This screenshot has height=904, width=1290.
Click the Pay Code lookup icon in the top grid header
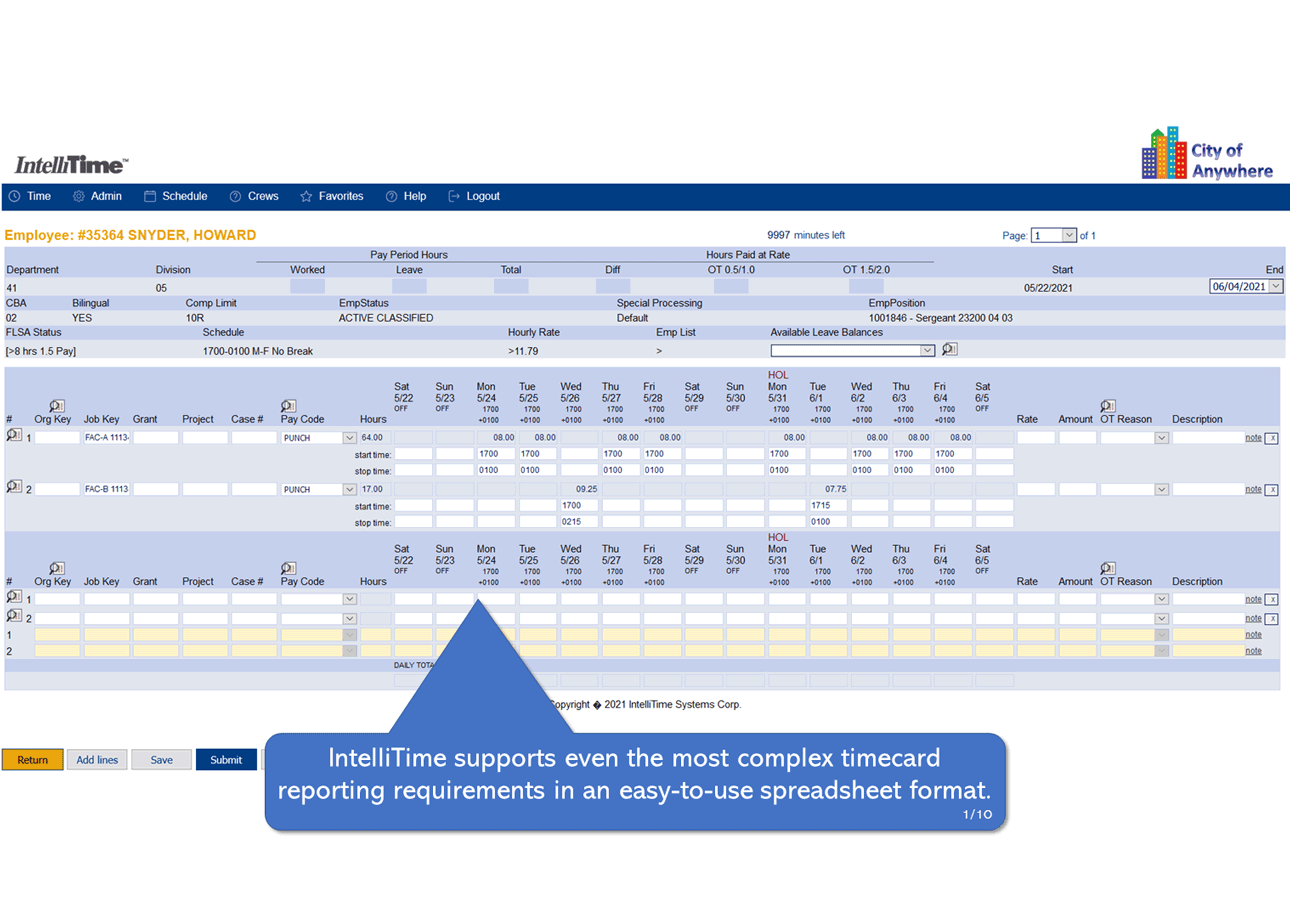point(288,406)
